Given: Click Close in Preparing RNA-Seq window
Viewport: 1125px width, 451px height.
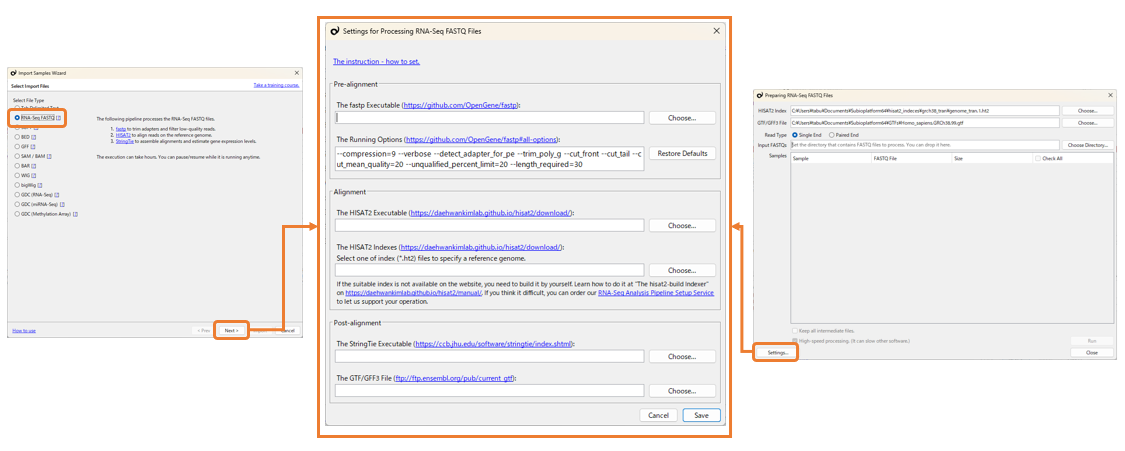Looking at the screenshot, I should (x=1092, y=353).
